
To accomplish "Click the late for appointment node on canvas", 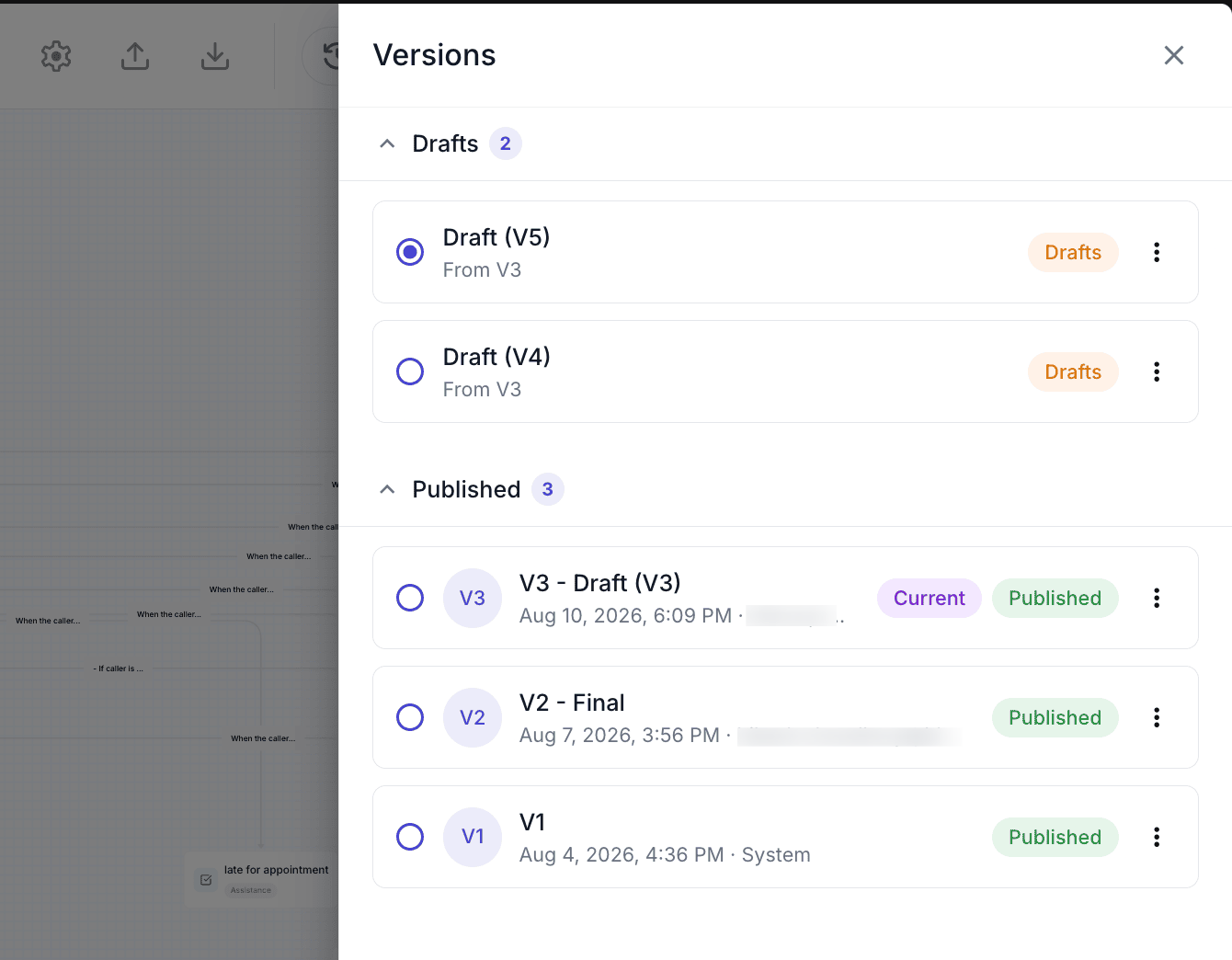I will [262, 880].
